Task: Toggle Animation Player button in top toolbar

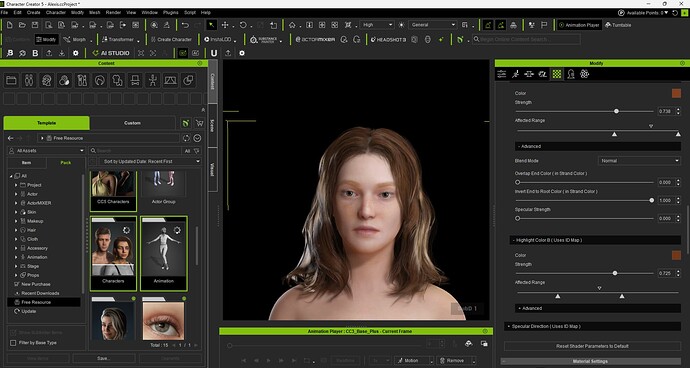Action: [579, 25]
